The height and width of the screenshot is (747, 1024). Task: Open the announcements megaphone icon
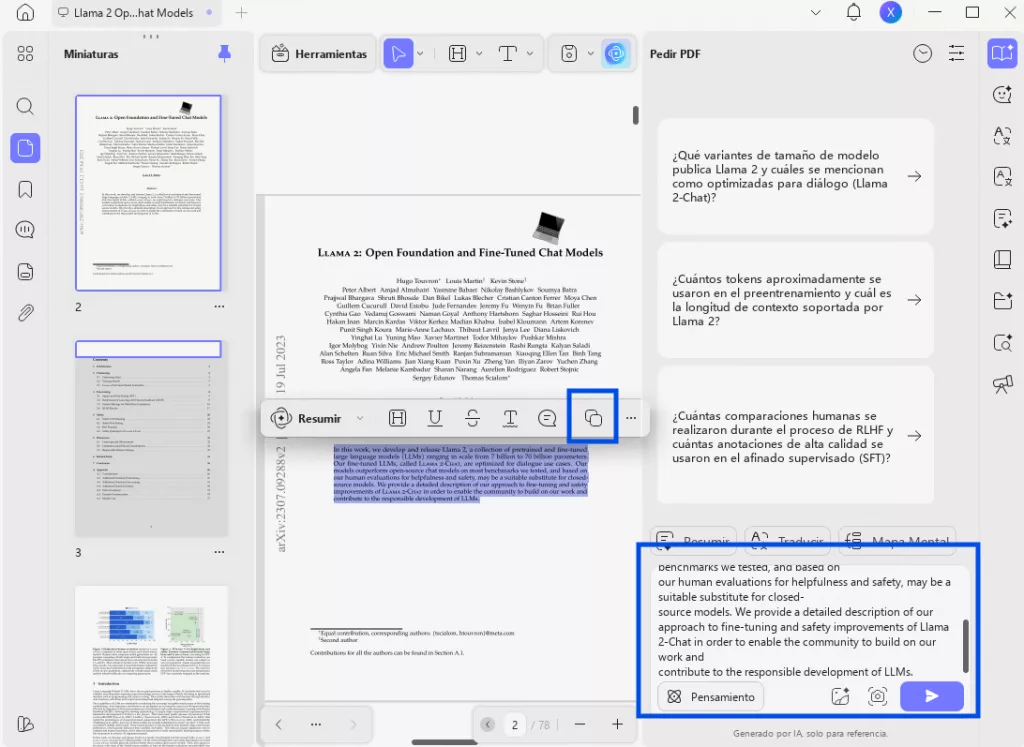(1002, 384)
